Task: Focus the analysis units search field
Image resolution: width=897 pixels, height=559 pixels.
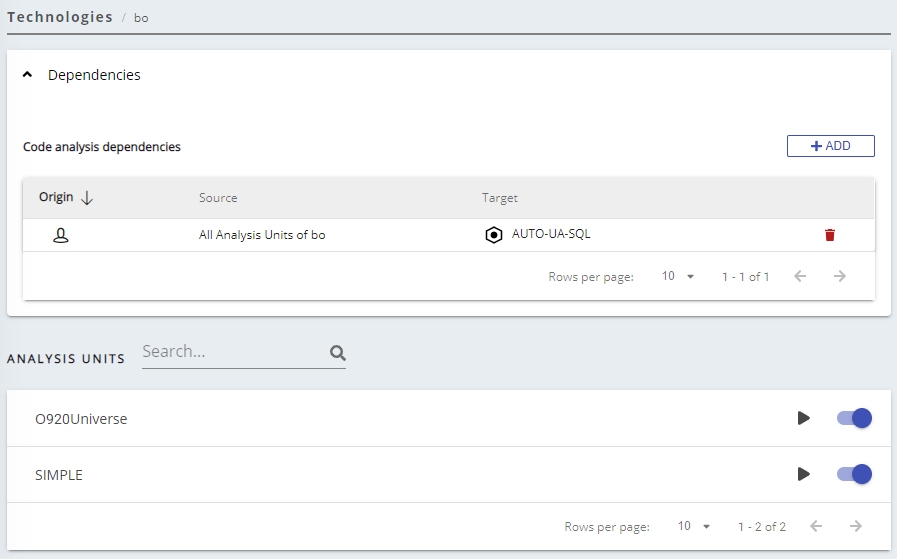Action: coord(232,352)
